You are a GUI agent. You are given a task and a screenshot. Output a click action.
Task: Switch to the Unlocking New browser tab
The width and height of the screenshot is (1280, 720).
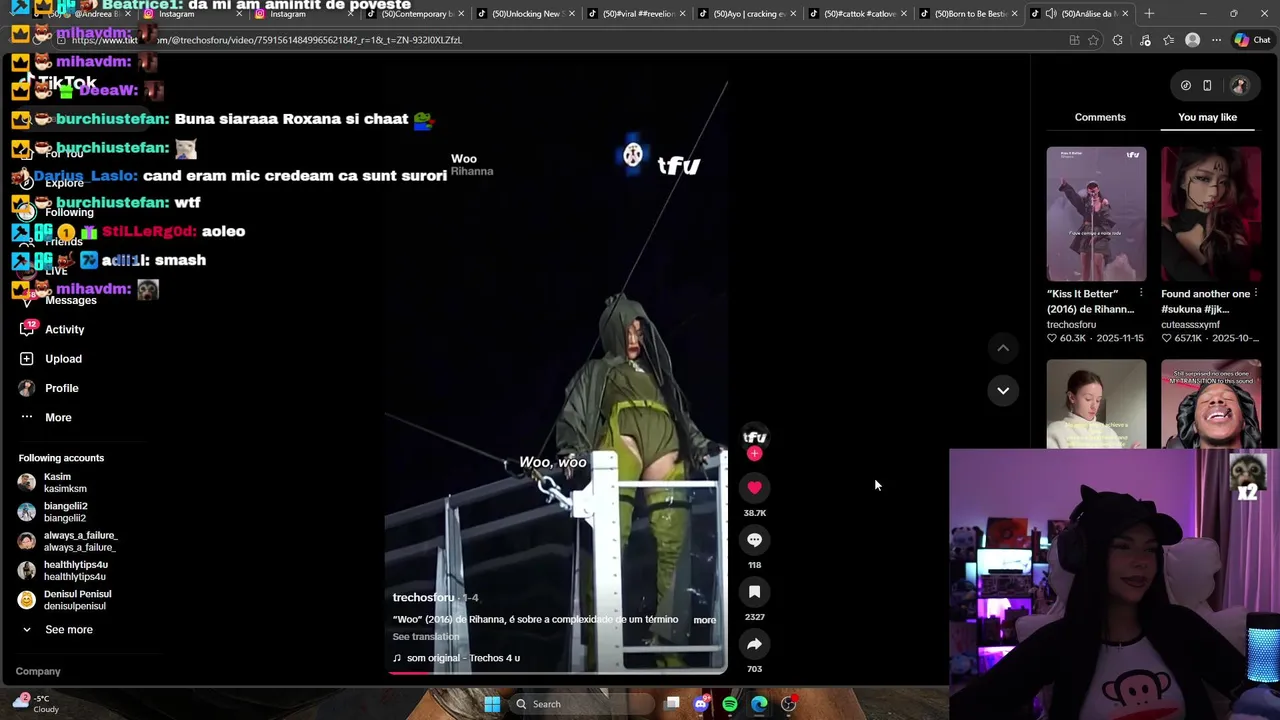coord(527,14)
